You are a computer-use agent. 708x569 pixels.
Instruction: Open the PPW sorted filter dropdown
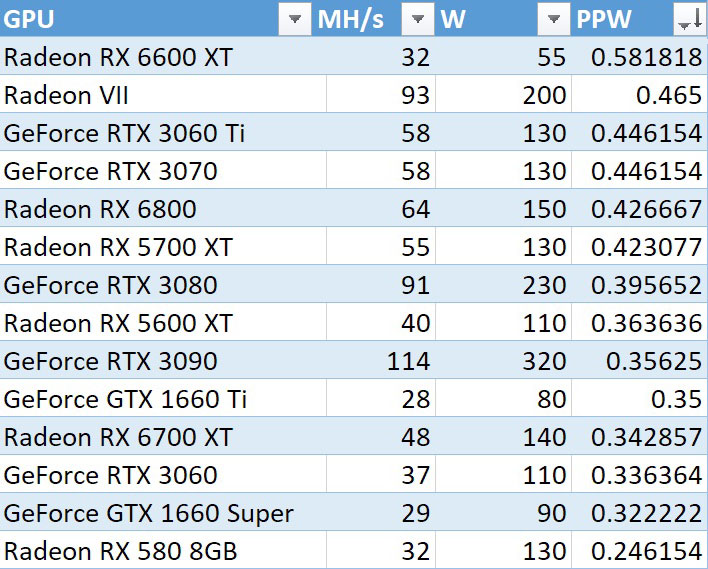(690, 19)
